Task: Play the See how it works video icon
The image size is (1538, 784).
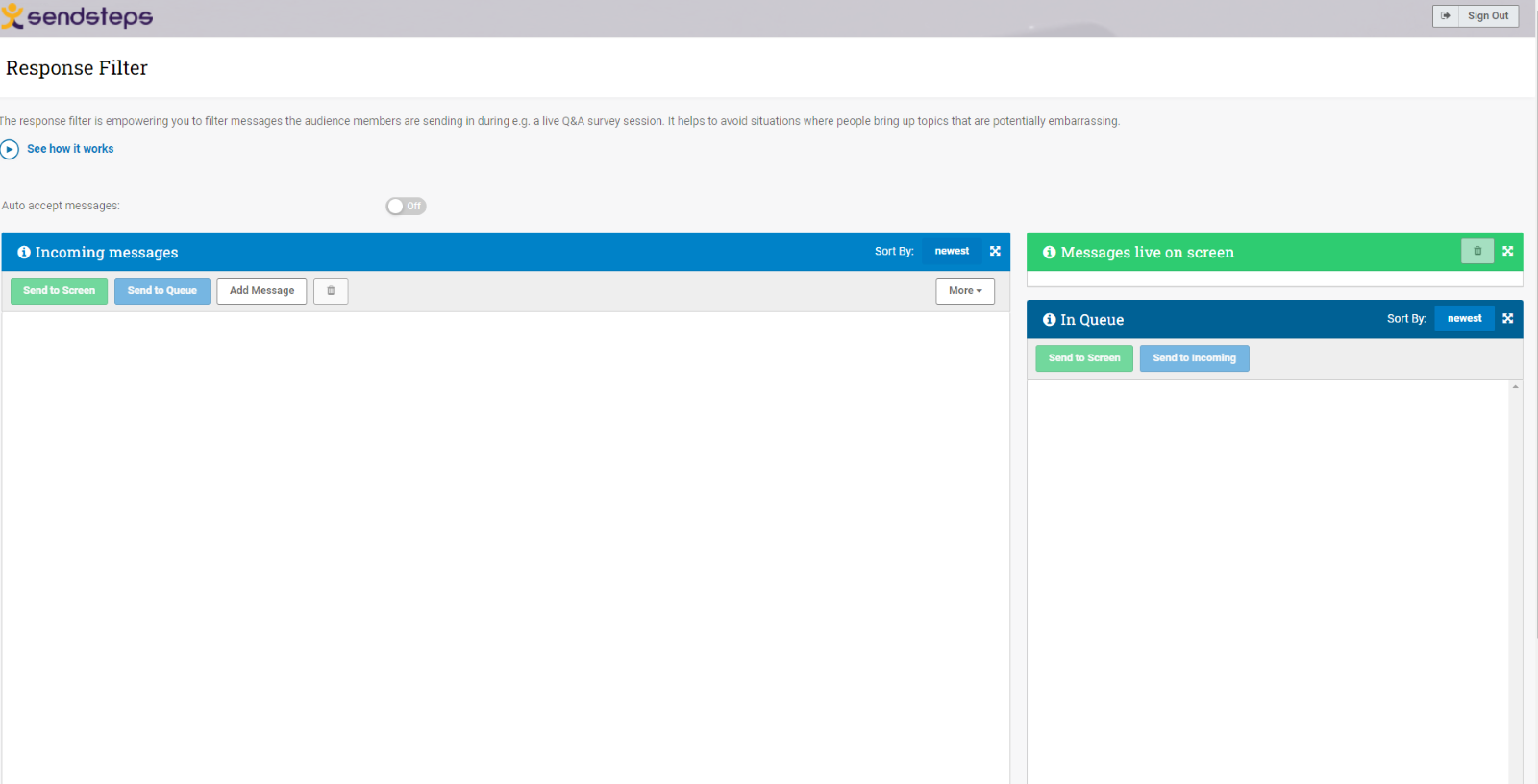Action: [10, 149]
